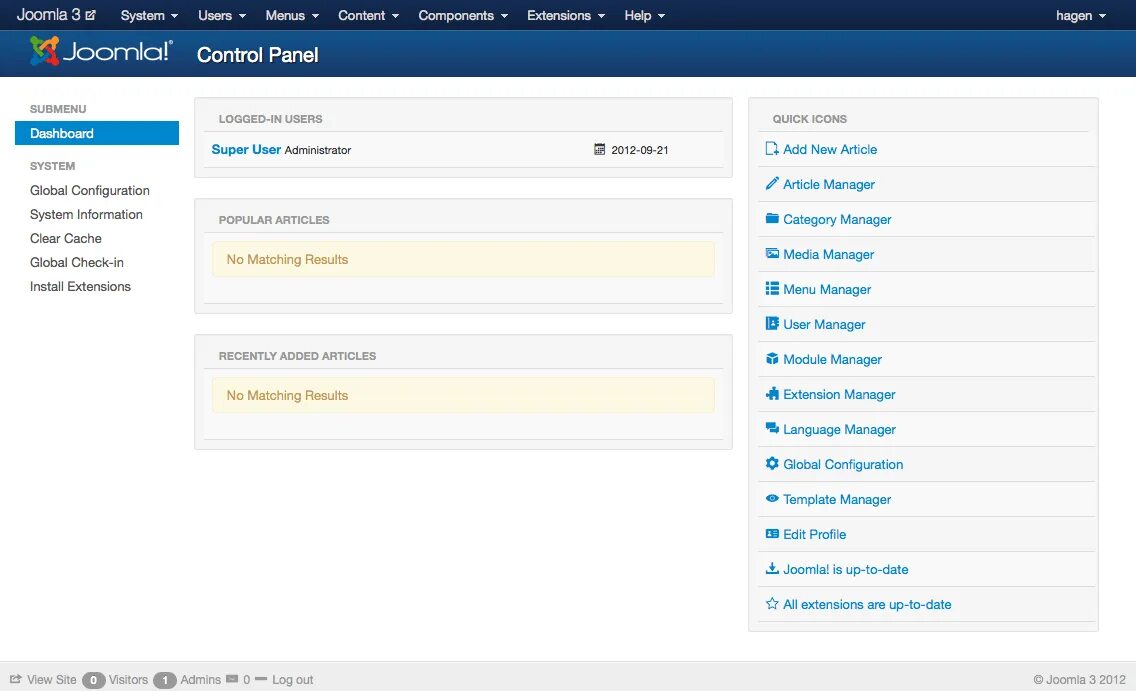Click the Global Configuration gear icon
The height and width of the screenshot is (691, 1136).
point(772,463)
